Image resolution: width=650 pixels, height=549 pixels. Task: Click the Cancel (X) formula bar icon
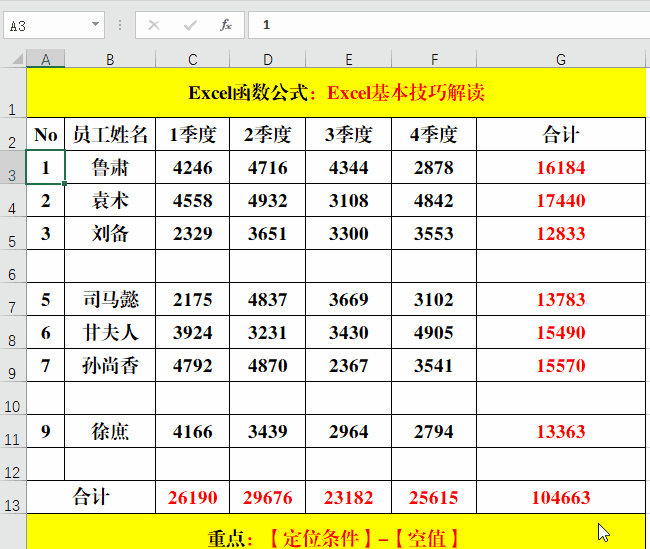pyautogui.click(x=154, y=25)
